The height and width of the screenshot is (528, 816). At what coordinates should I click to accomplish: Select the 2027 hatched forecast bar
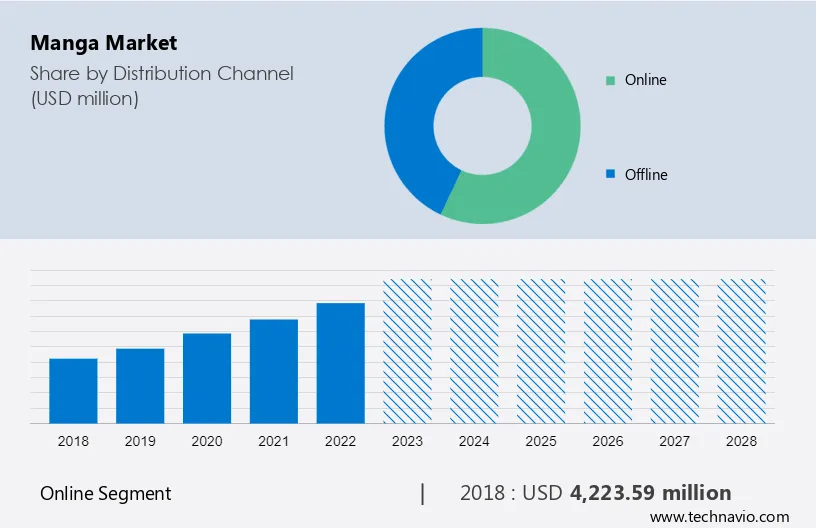pyautogui.click(x=674, y=351)
